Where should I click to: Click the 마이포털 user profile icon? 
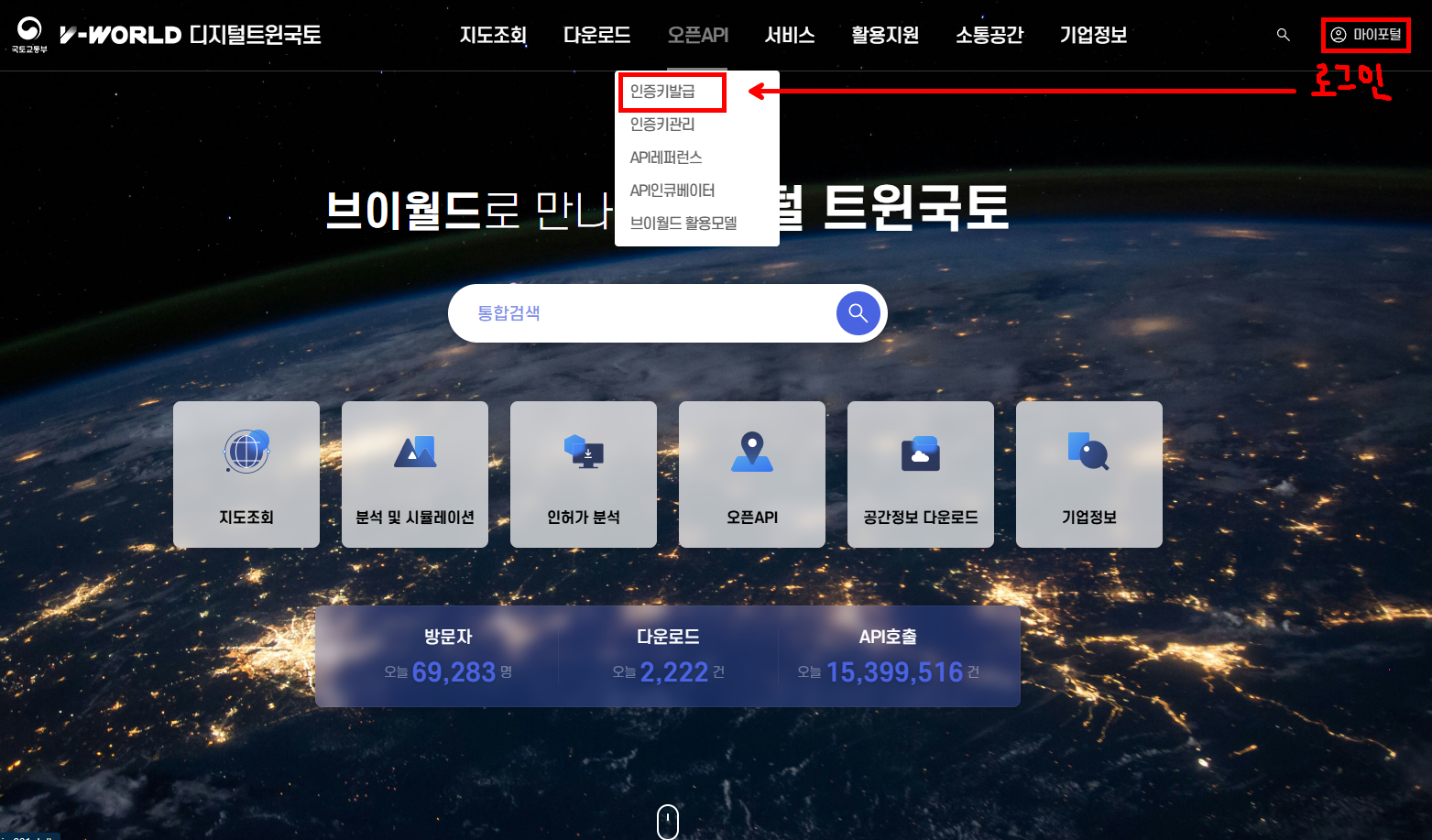click(1339, 35)
